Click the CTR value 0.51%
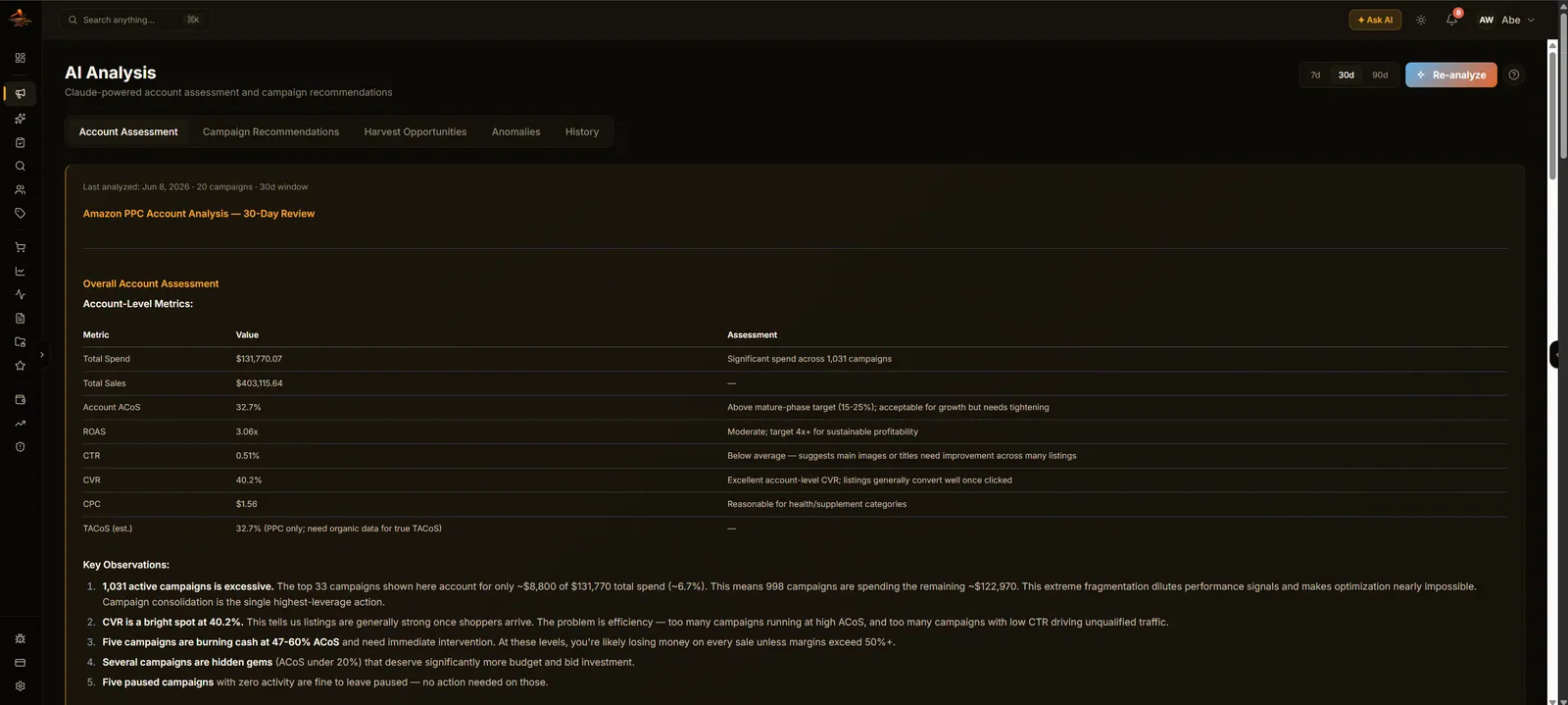This screenshot has width=1568, height=705. (248, 456)
